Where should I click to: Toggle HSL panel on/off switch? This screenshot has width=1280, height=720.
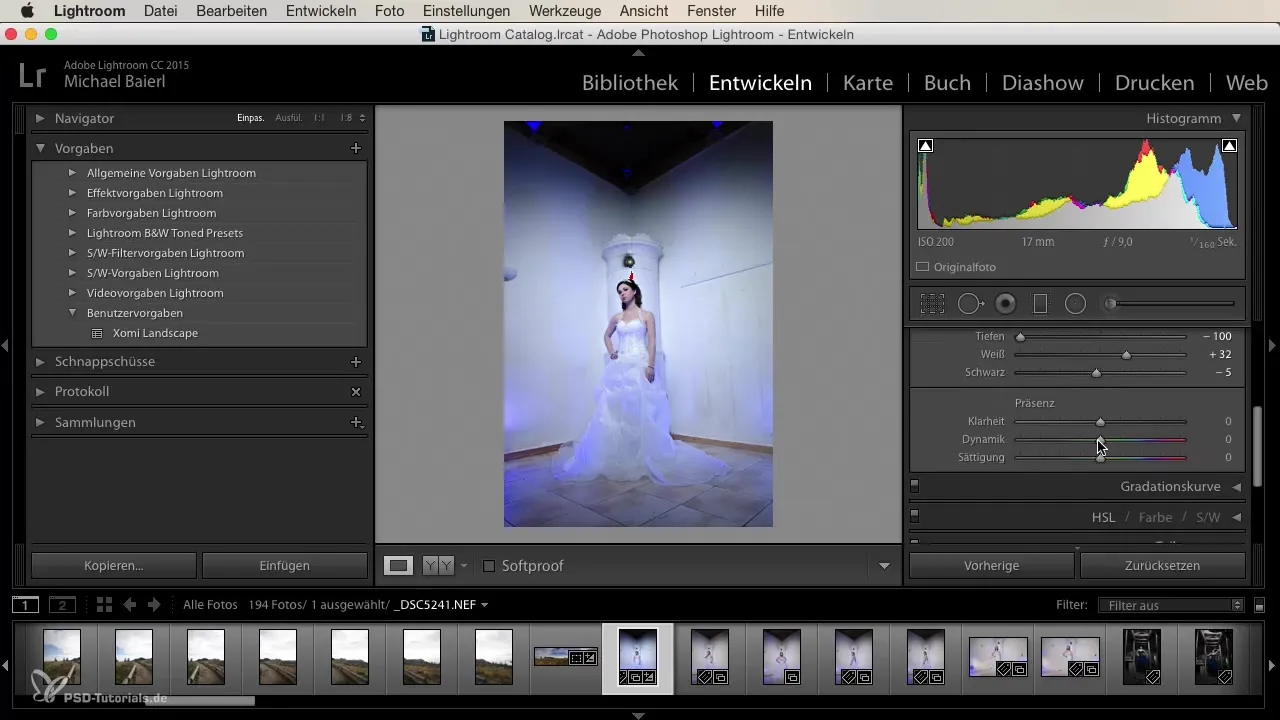tap(914, 517)
